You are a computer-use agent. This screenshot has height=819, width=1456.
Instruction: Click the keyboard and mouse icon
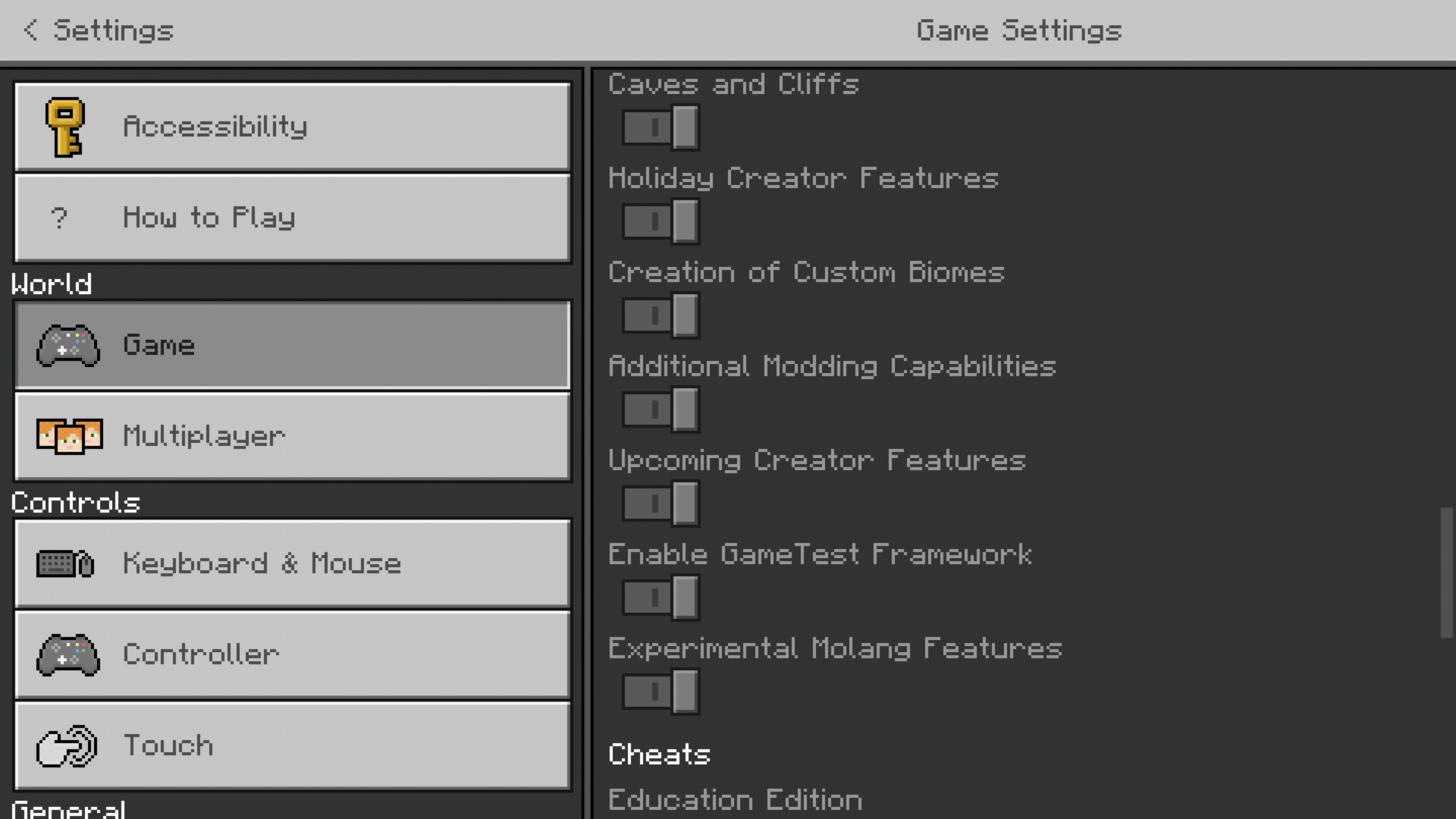(65, 563)
